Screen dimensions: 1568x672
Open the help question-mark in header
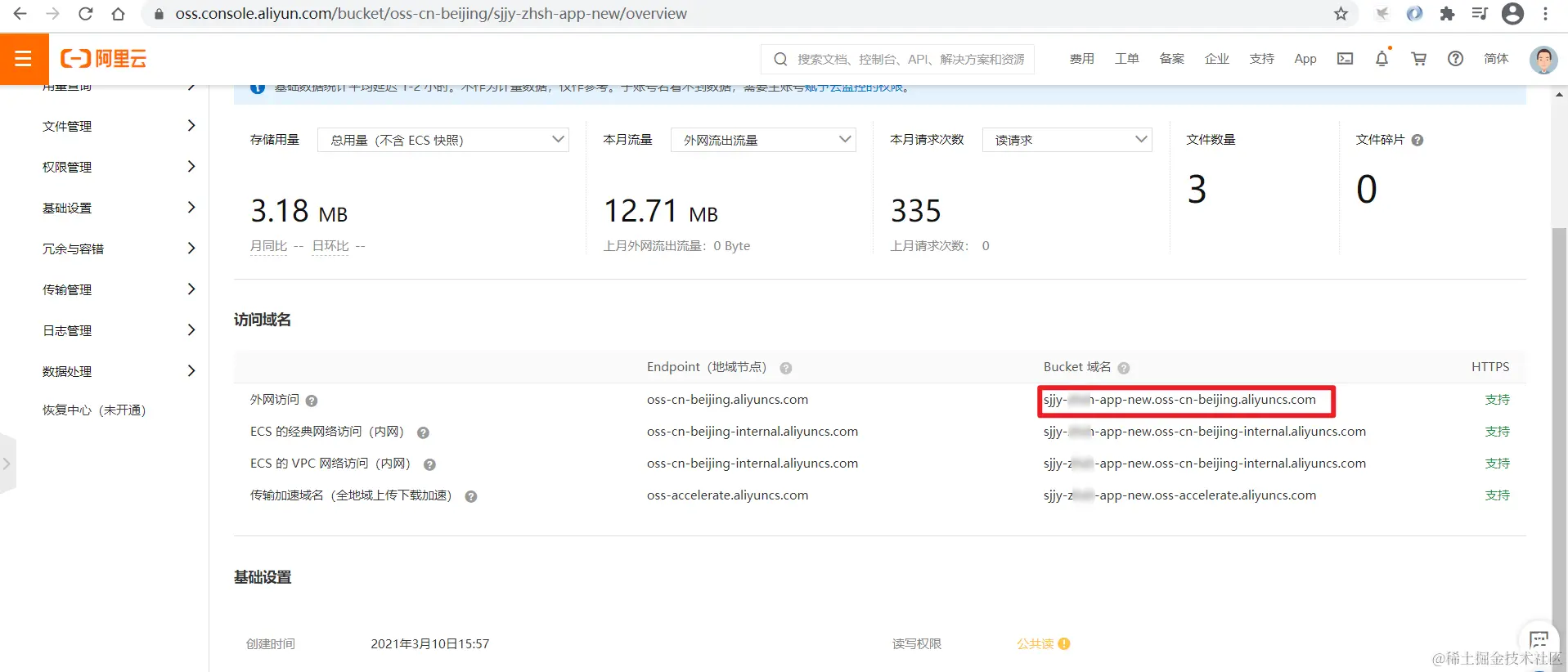[1455, 59]
